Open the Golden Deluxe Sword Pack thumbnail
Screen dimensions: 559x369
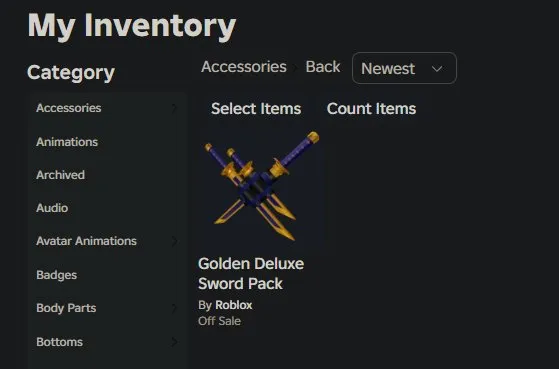(262, 187)
